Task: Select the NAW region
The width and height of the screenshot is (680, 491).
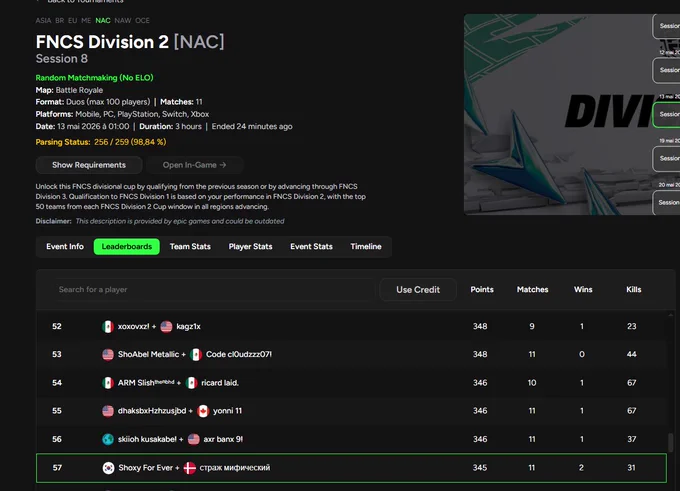Action: [x=123, y=20]
